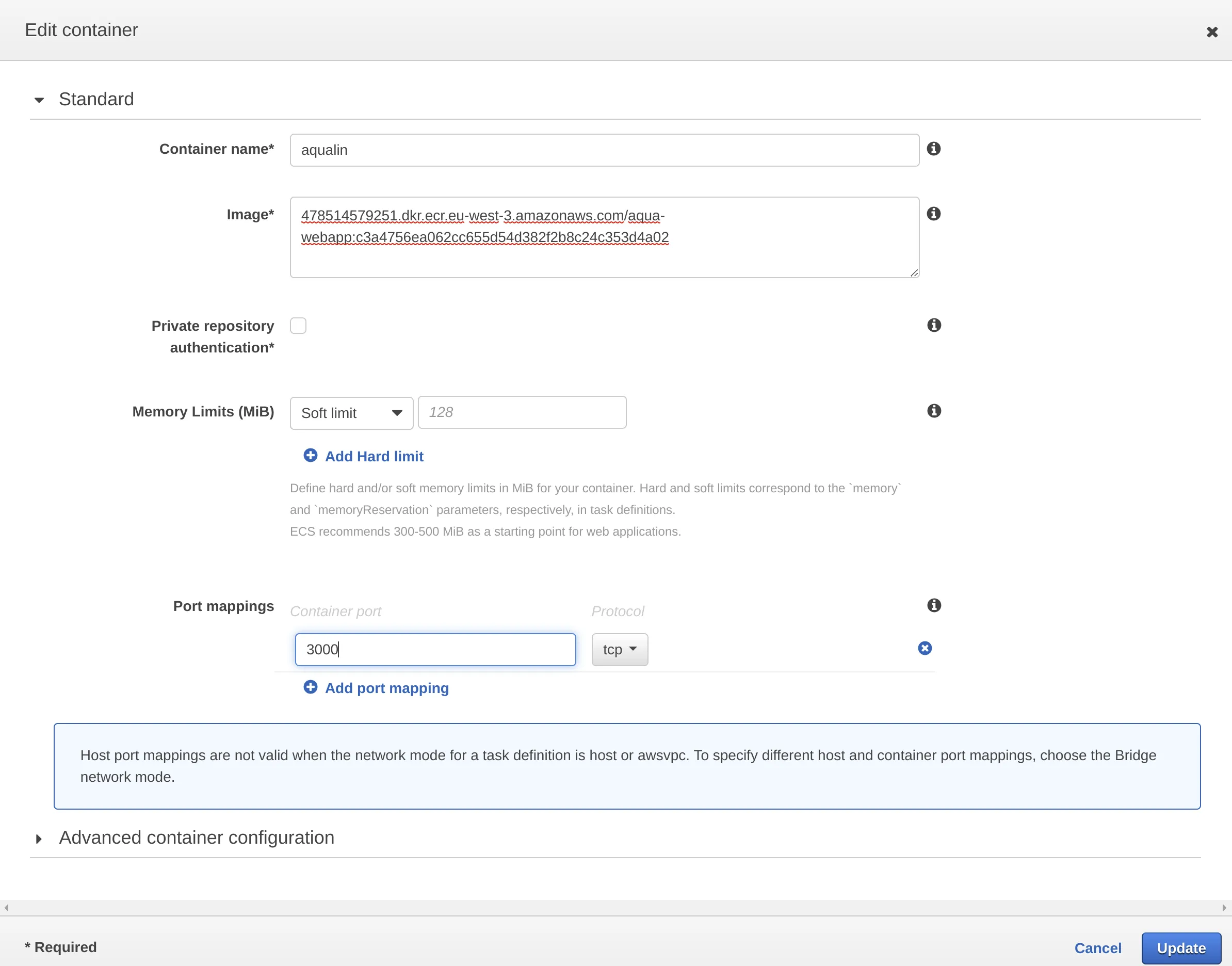Open the Soft limit dropdown
The image size is (1232, 966).
tap(351, 413)
